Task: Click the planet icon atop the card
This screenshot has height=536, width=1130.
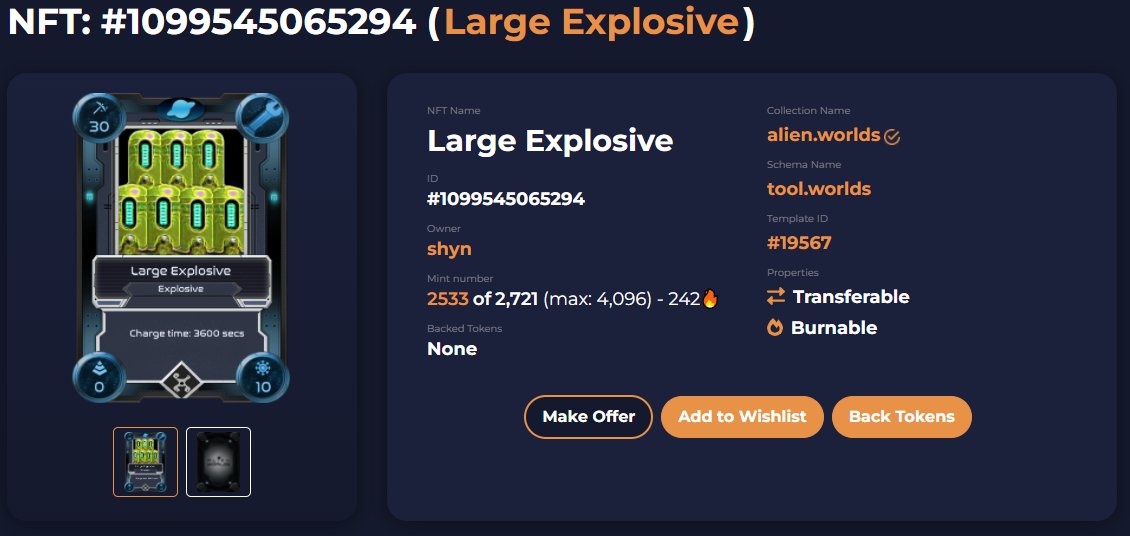Action: [x=181, y=109]
